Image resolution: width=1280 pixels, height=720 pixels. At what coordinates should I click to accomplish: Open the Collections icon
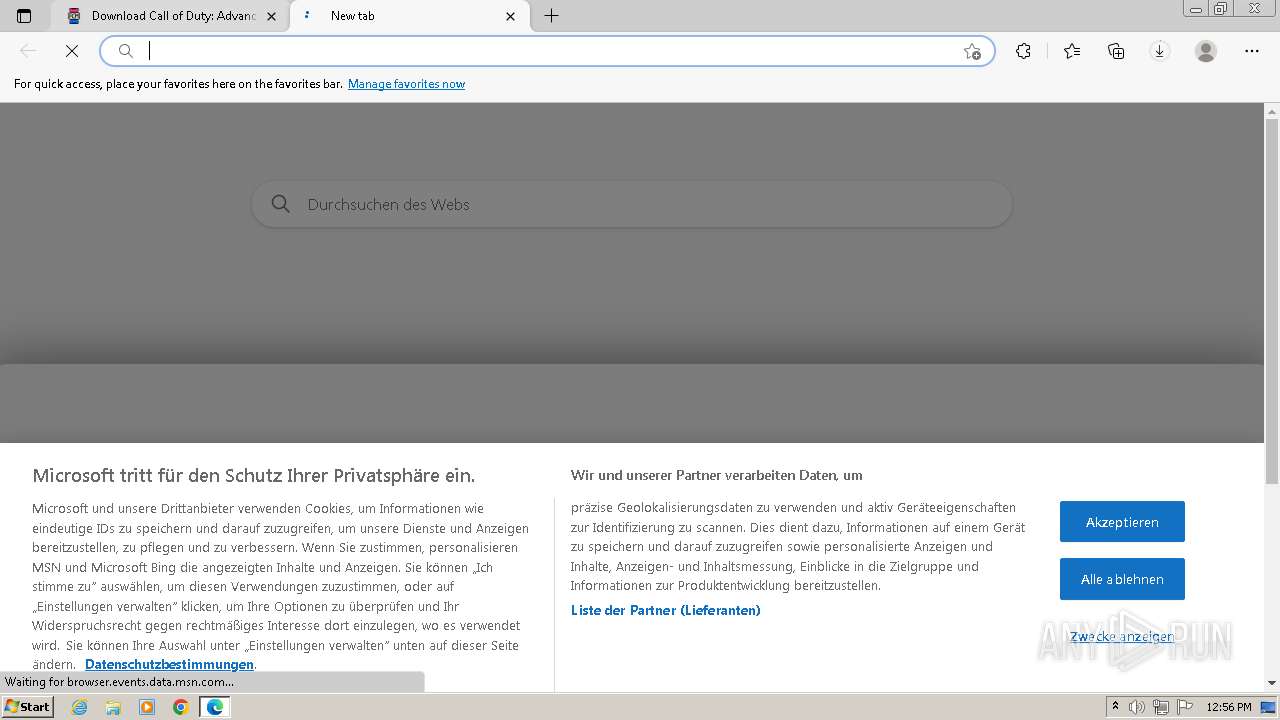tap(1116, 51)
